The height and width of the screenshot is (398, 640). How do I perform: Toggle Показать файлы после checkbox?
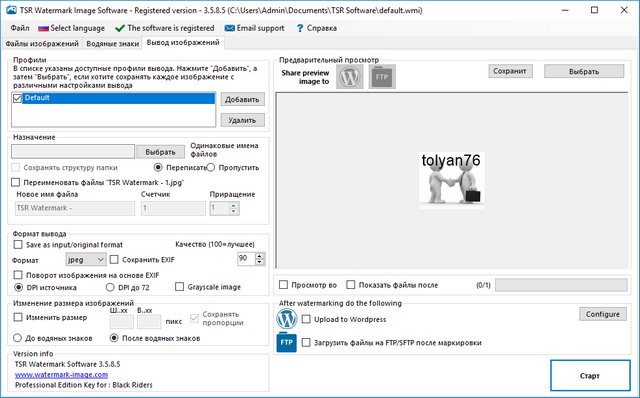coord(351,285)
